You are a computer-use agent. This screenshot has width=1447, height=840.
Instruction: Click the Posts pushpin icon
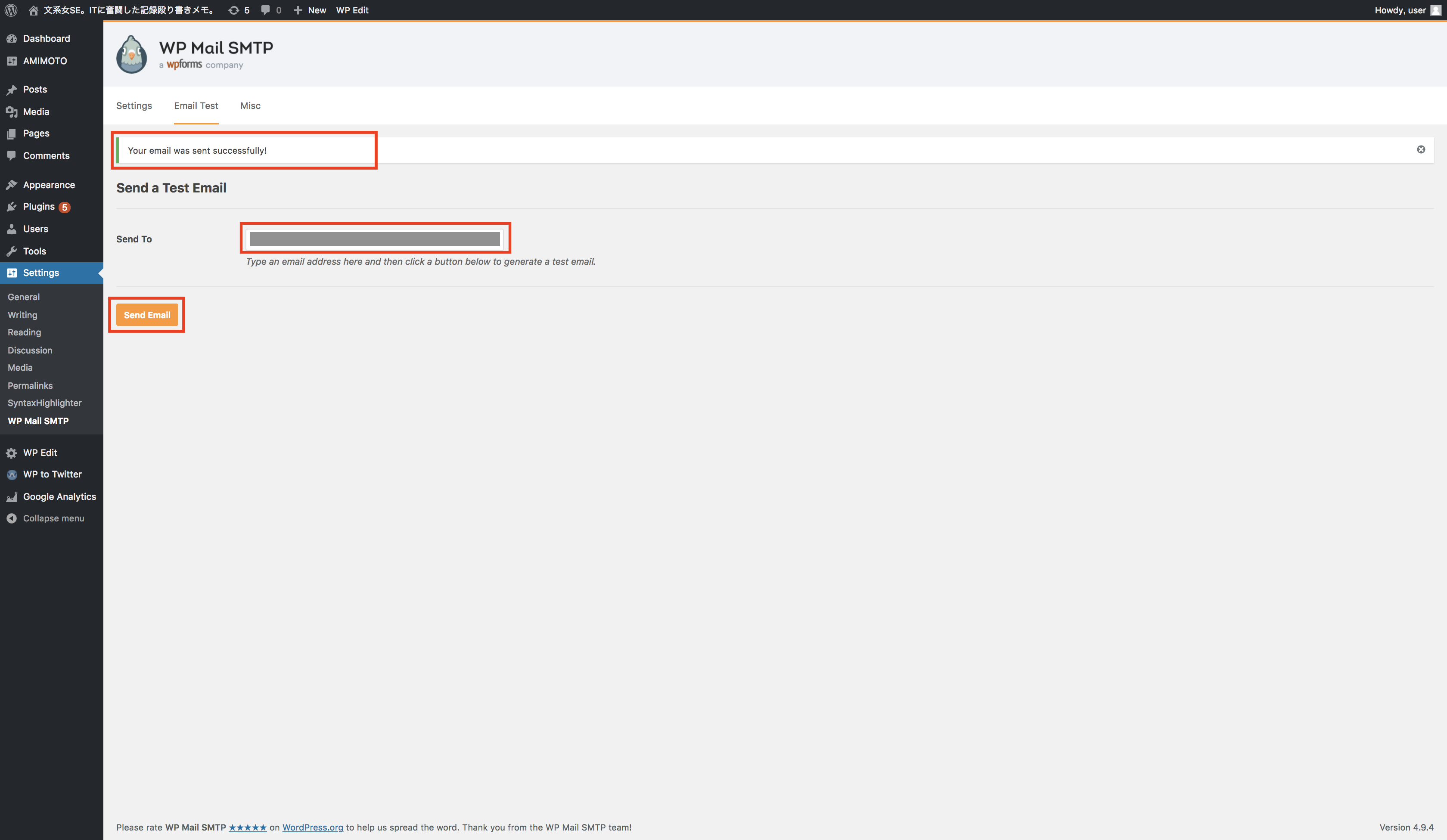coord(12,90)
